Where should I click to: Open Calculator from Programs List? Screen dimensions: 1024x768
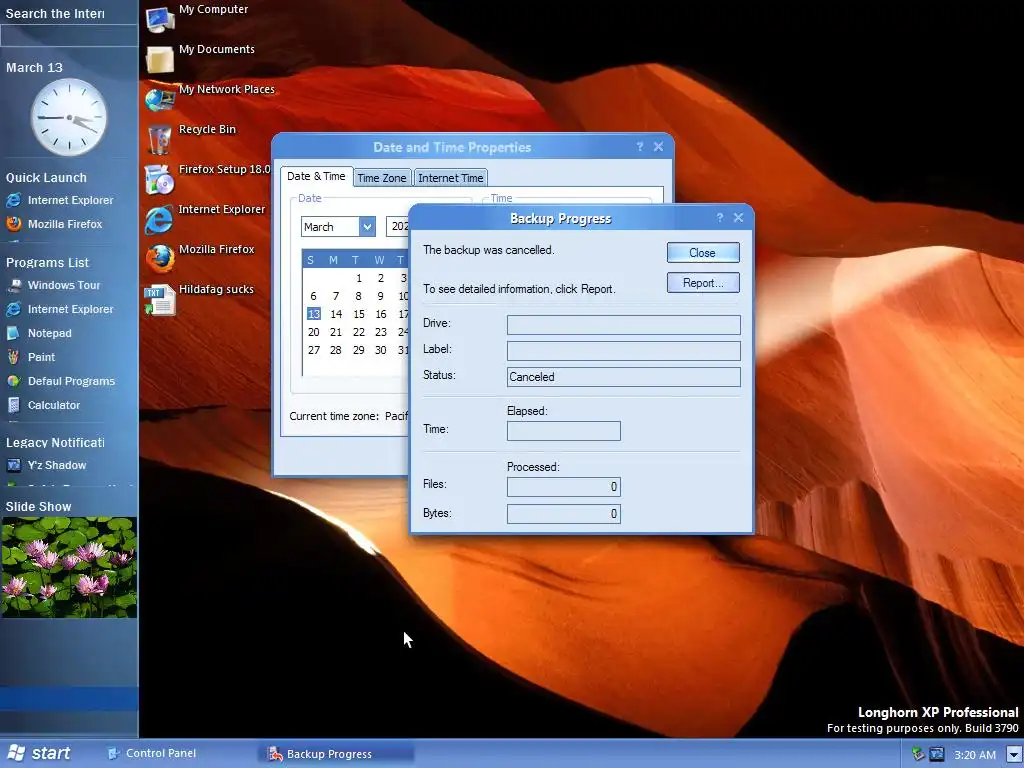point(43,406)
